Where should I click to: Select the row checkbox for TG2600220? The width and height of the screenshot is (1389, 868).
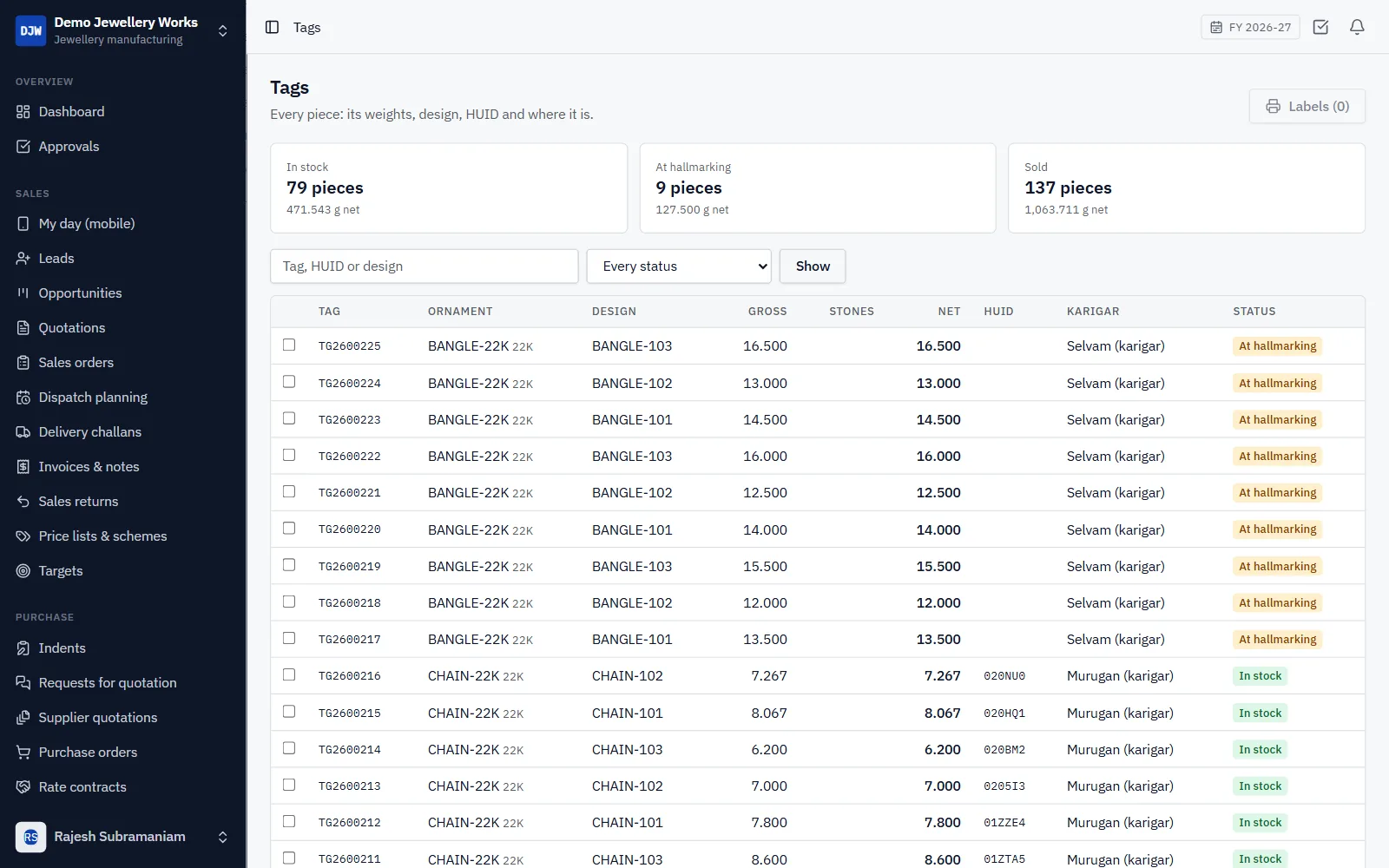pos(289,528)
